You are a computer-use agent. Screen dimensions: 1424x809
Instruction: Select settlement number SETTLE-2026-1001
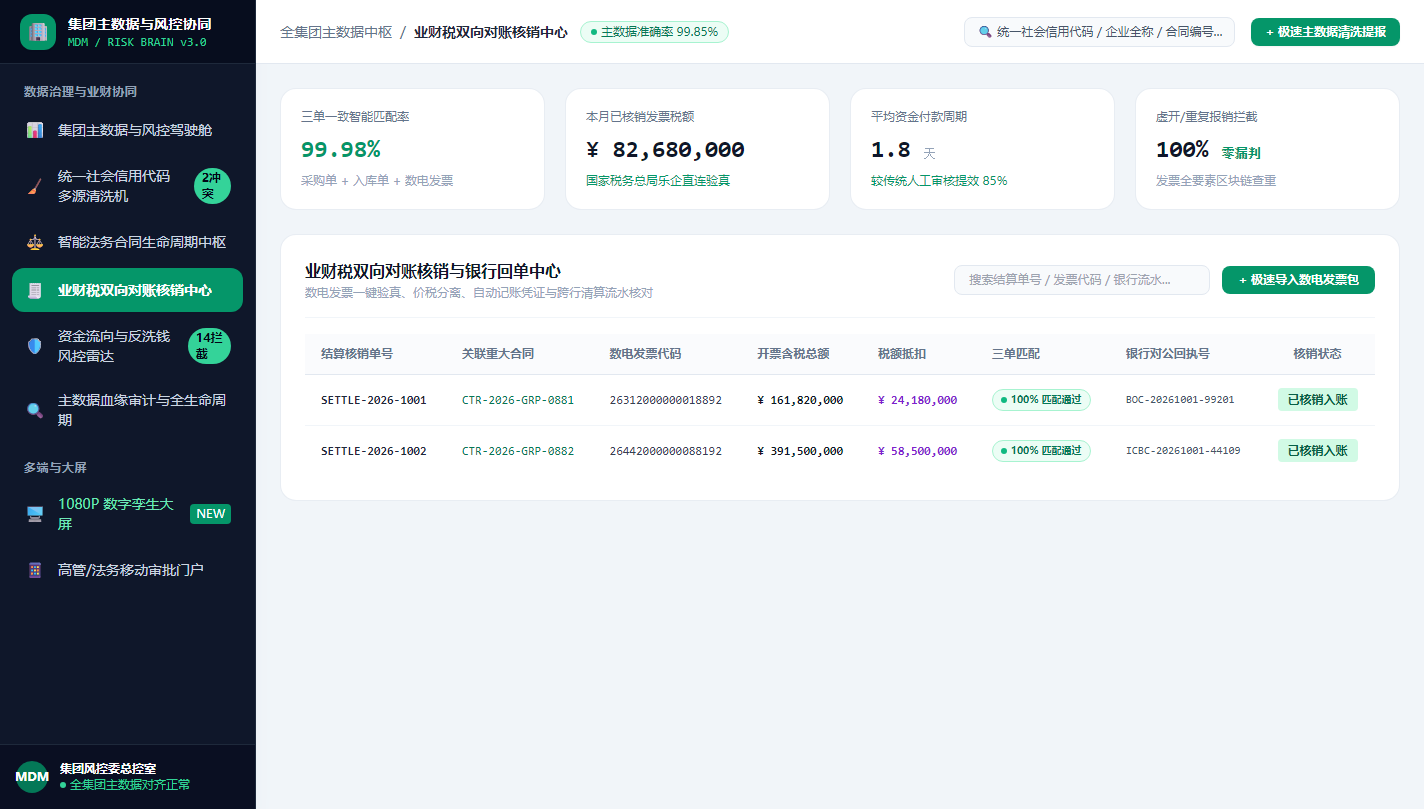(374, 400)
